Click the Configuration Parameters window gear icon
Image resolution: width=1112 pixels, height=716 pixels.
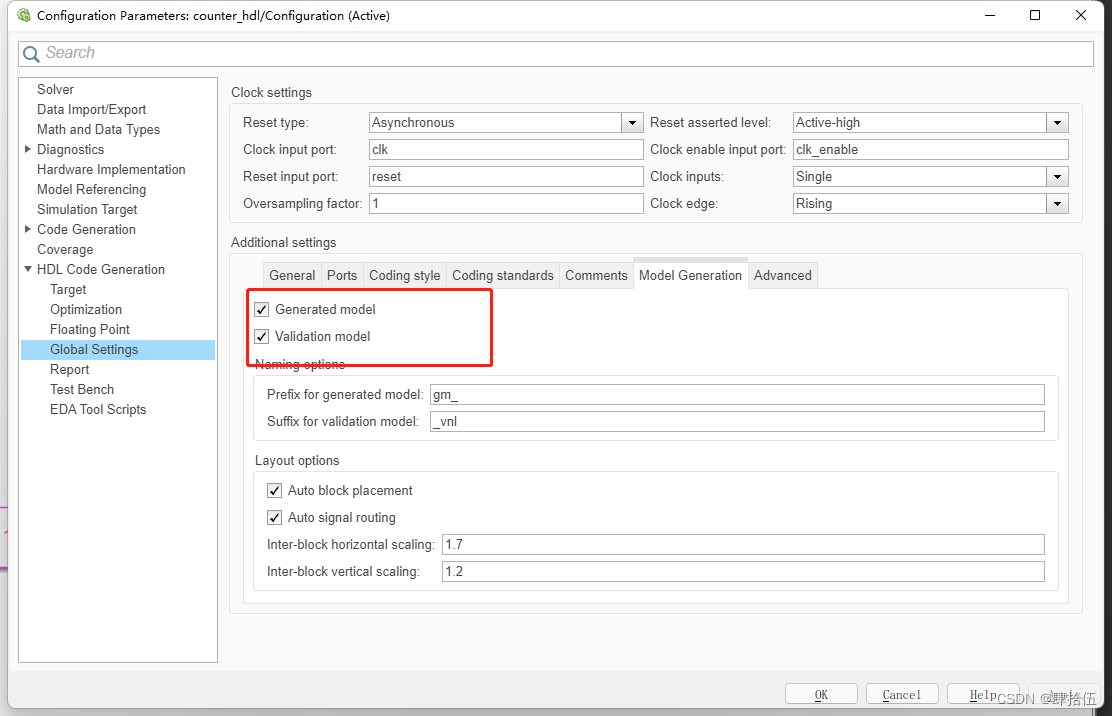tap(24, 15)
